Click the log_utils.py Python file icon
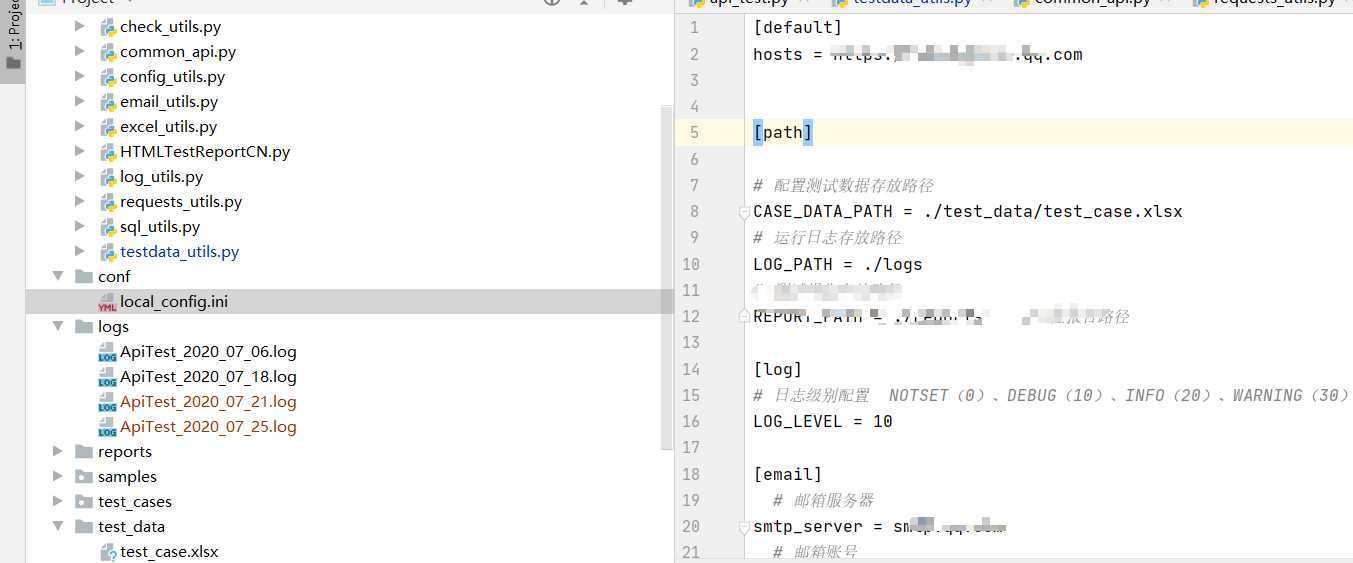This screenshot has height=563, width=1353. click(108, 177)
